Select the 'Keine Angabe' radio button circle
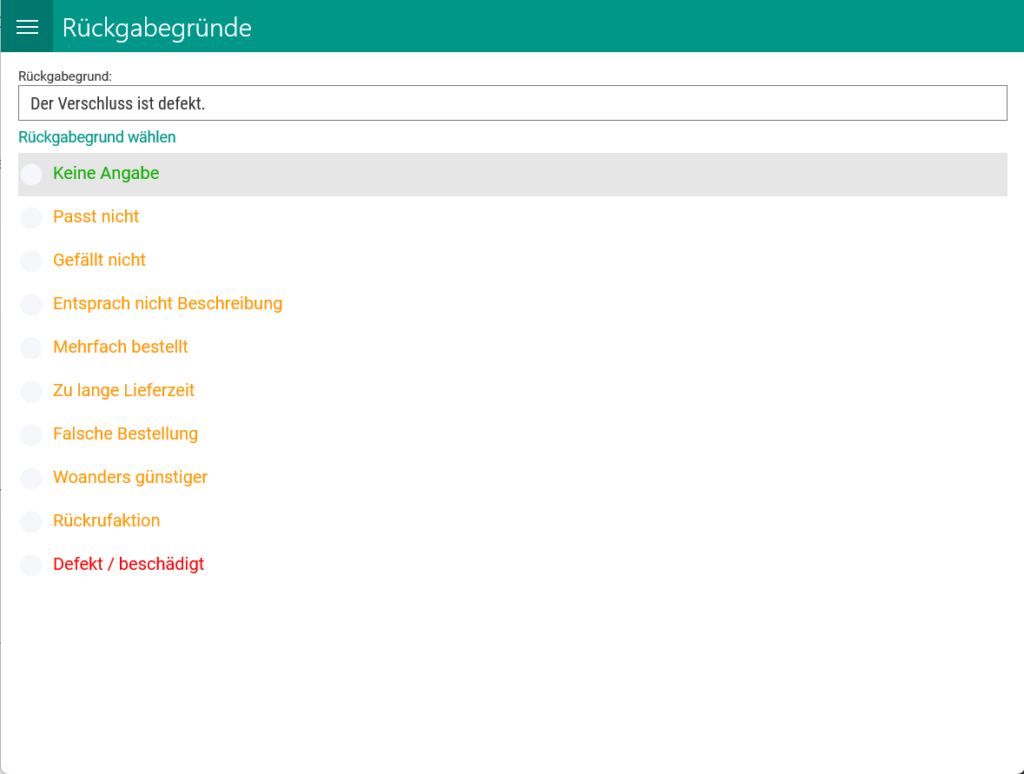This screenshot has height=774, width=1024. [x=32, y=174]
